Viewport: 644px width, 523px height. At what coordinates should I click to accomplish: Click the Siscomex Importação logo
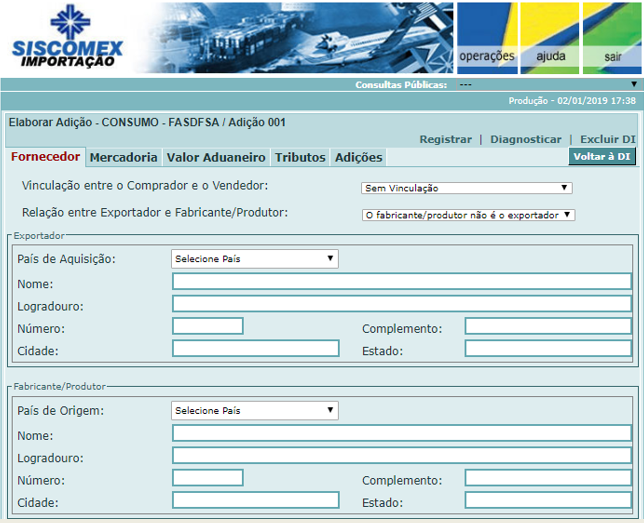[x=67, y=37]
